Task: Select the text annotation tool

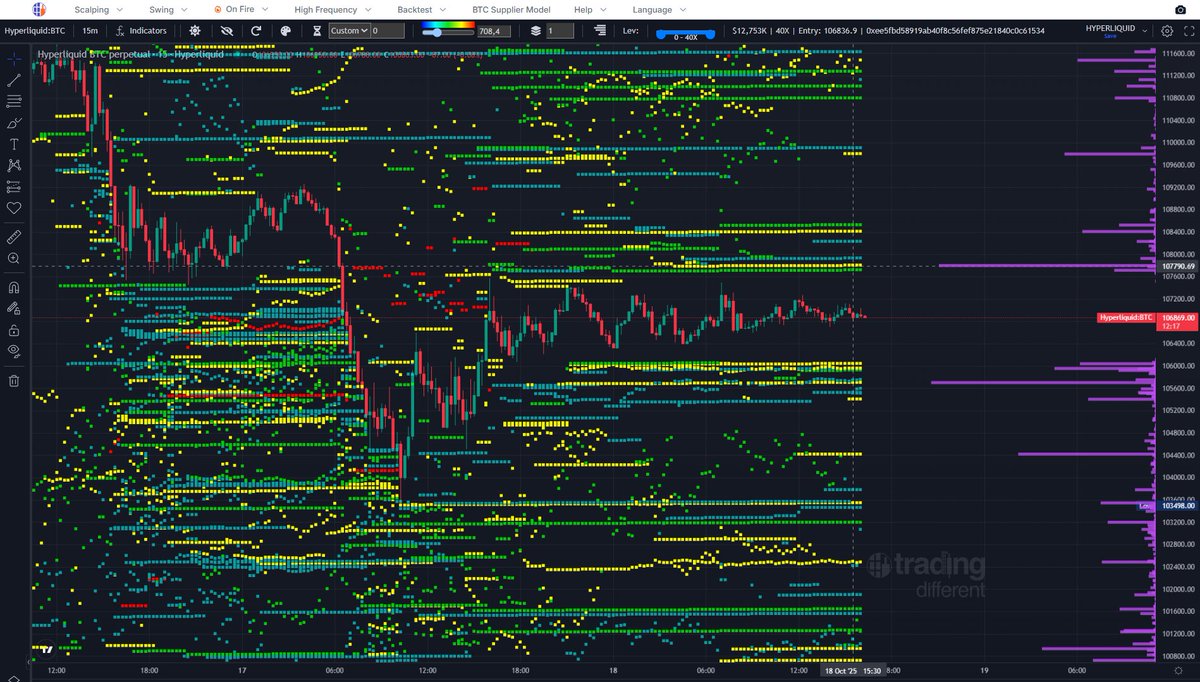Action: tap(14, 144)
